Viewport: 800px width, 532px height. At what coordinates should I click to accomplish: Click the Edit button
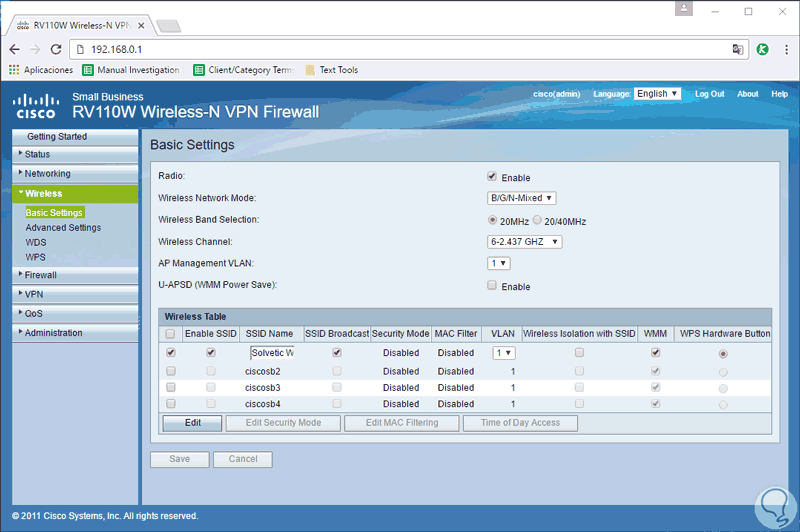tap(192, 423)
